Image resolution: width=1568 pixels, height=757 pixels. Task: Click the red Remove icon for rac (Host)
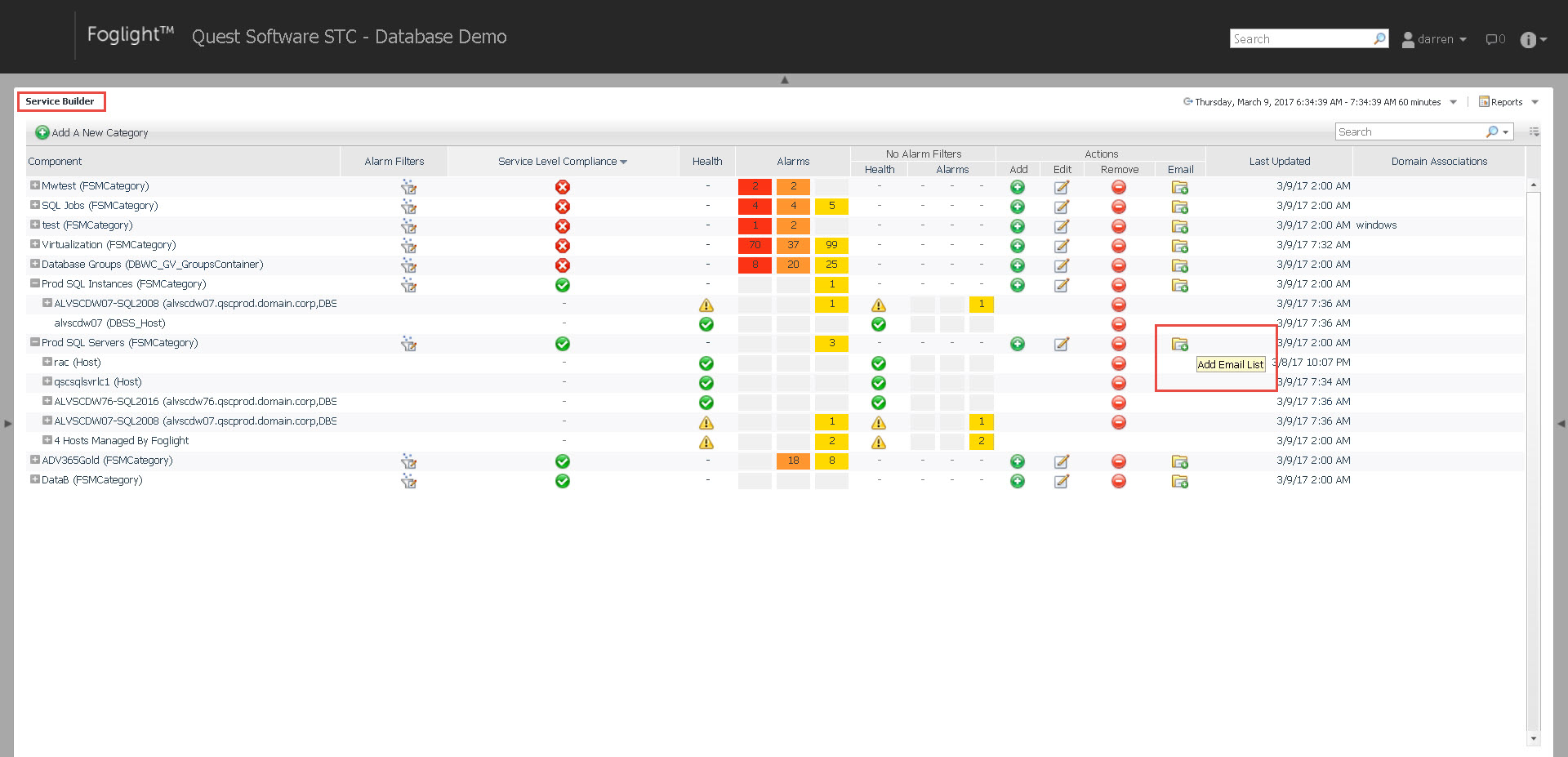1118,363
